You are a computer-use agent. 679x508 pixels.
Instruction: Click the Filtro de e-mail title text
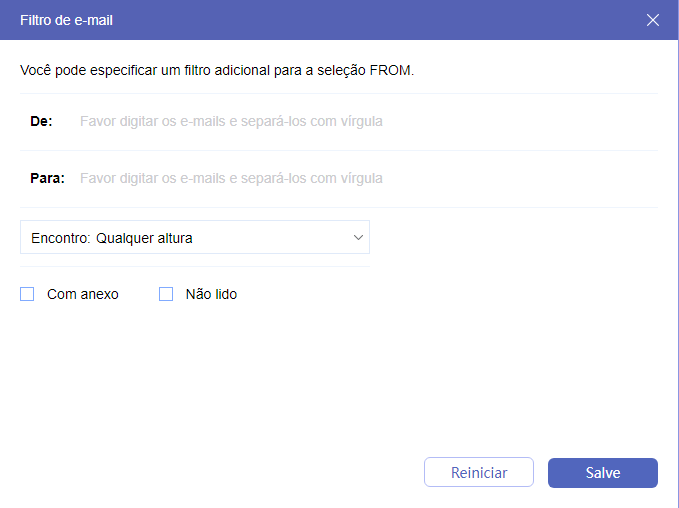click(66, 20)
